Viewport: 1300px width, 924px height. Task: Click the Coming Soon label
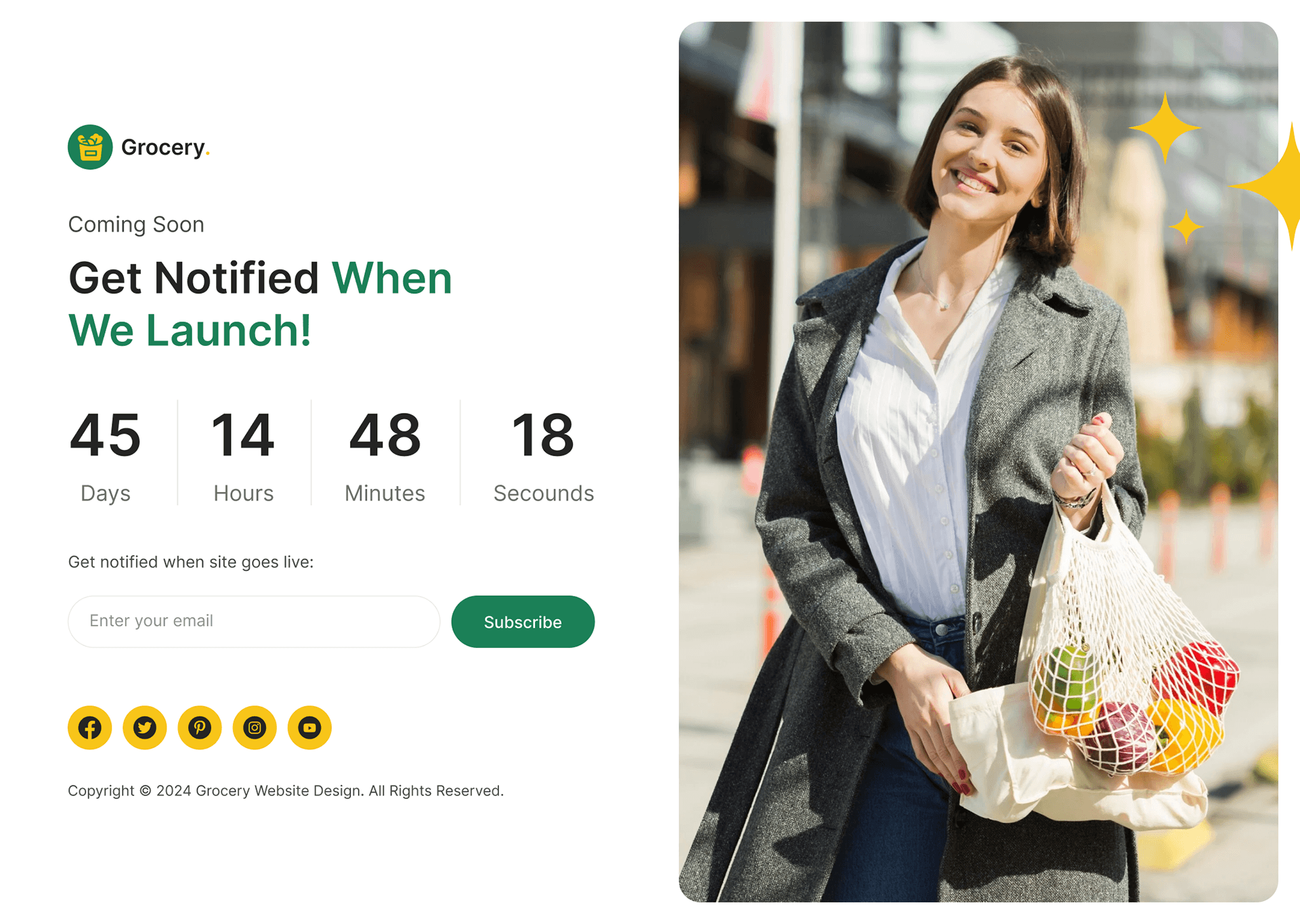pos(136,224)
